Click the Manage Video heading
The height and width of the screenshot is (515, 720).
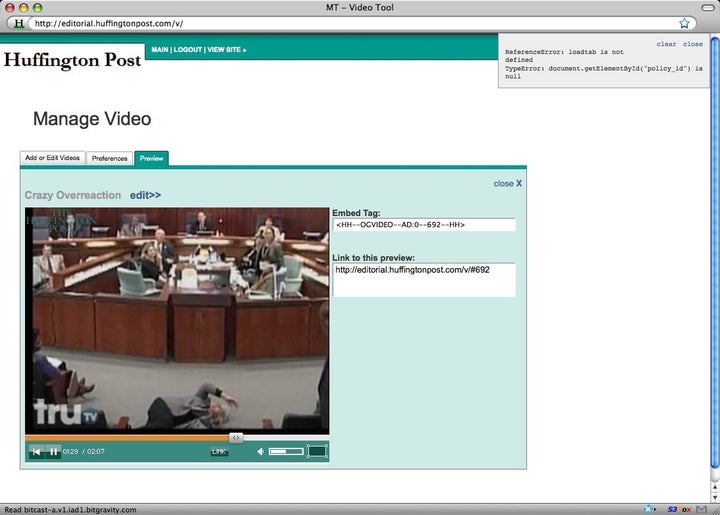pos(92,119)
